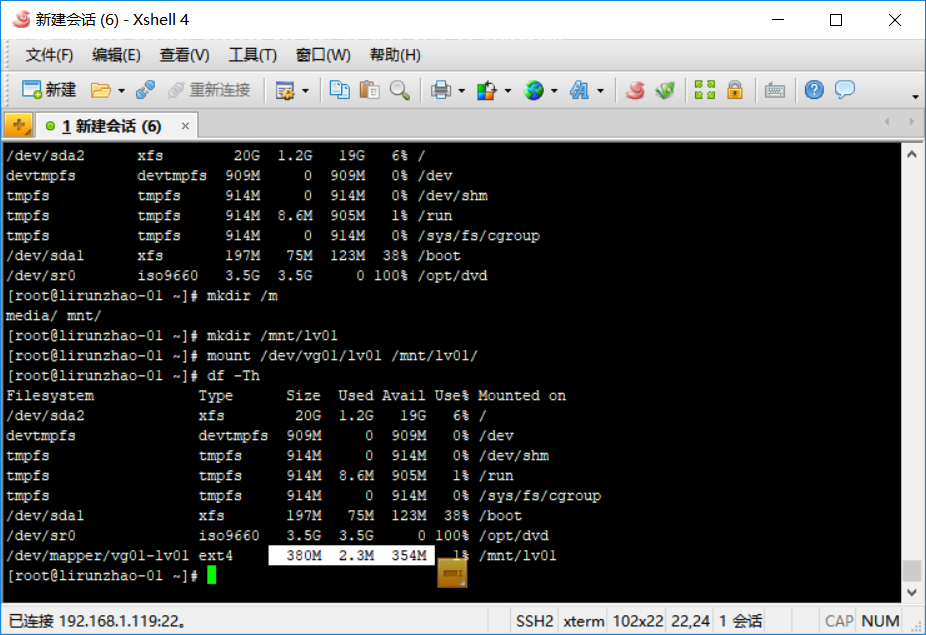Click '/dev/mapper/vg01-lv01' in terminal output
The image size is (926, 635).
97,556
